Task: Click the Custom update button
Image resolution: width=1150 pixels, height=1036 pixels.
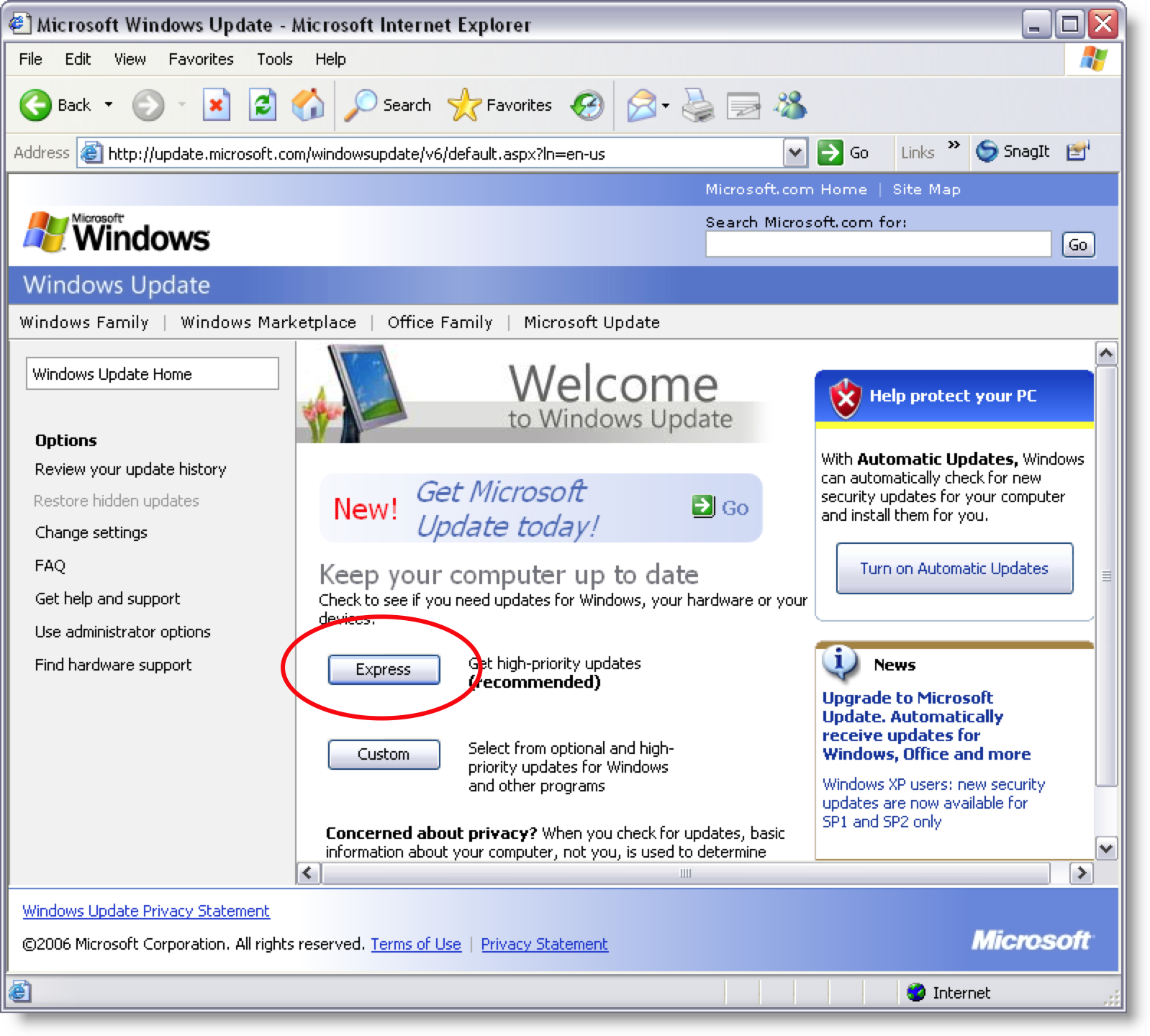Action: [384, 754]
